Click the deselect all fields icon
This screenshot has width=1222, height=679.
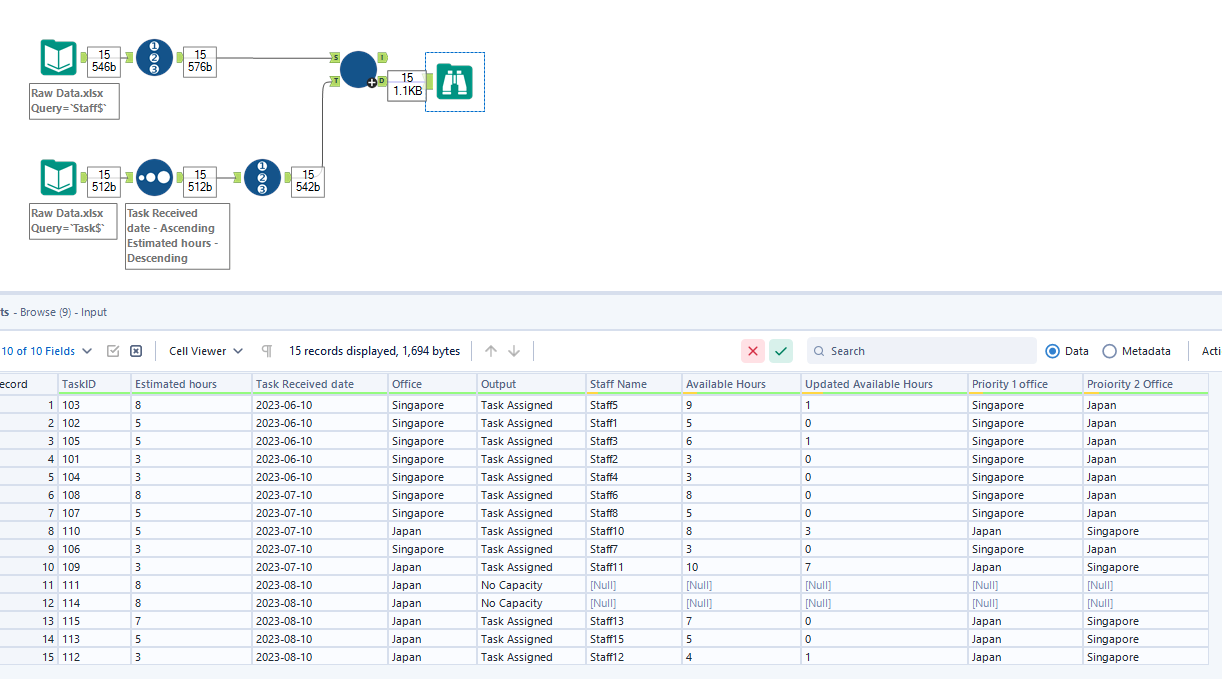tap(135, 351)
